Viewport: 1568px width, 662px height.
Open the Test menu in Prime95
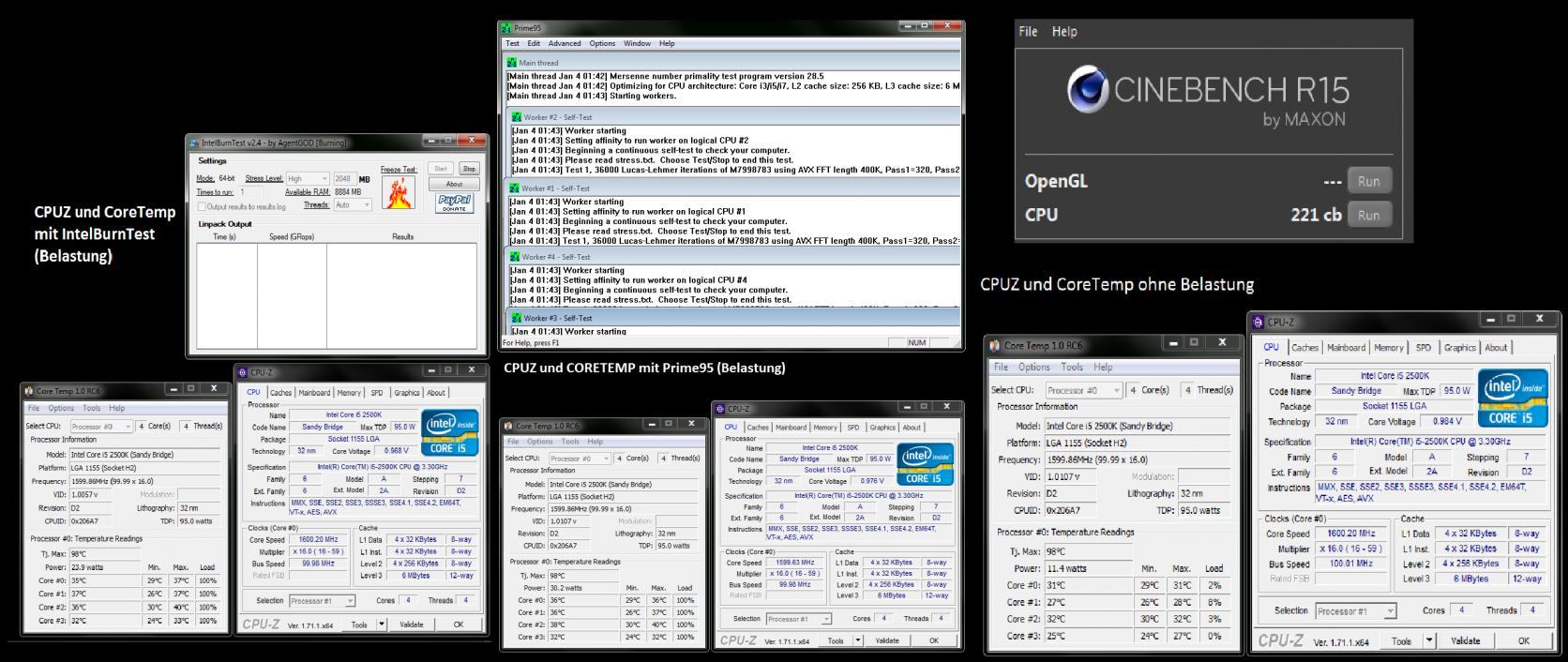(512, 43)
